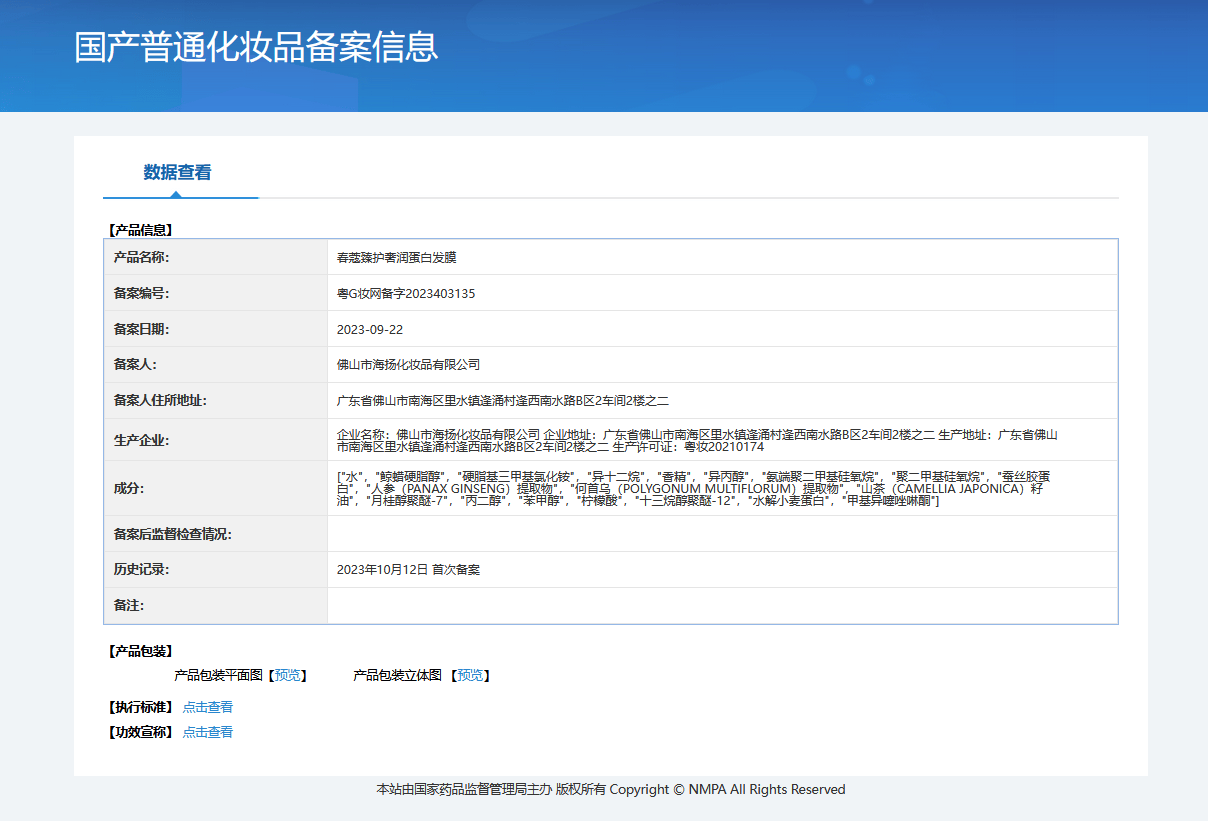The image size is (1208, 821).
Task: Open the 数据查看 tab
Action: [177, 172]
